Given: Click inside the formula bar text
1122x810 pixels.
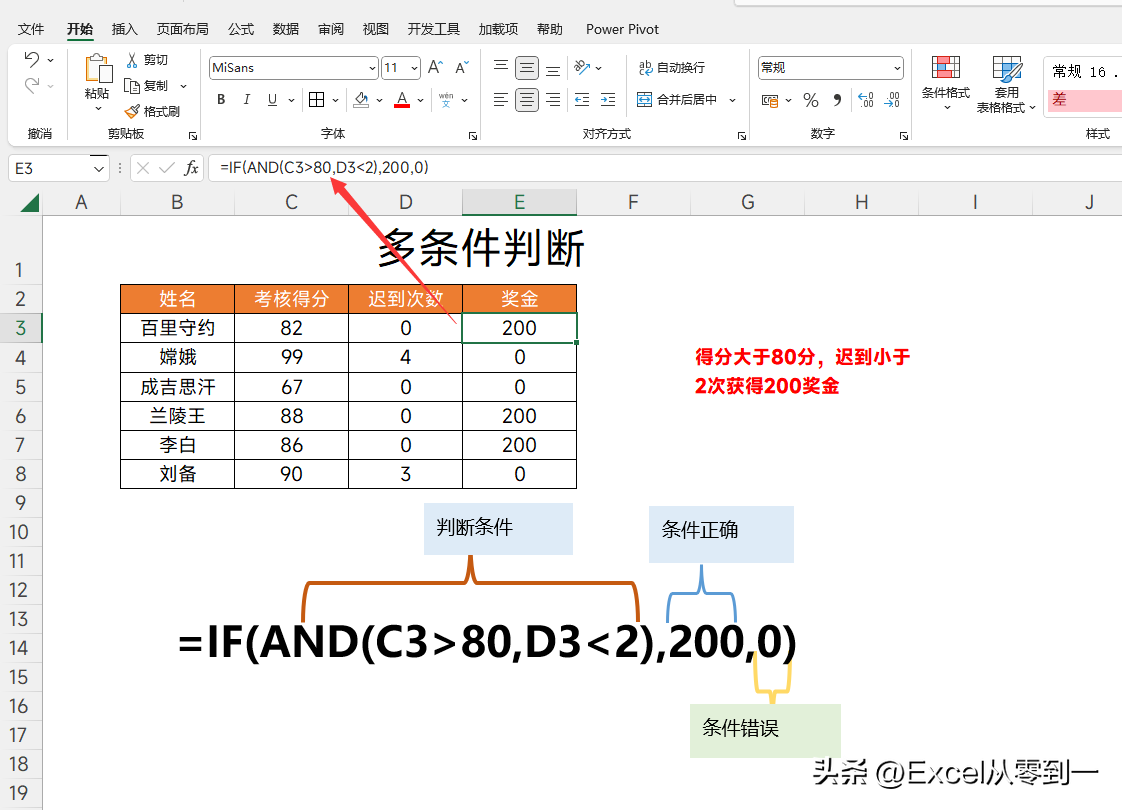Looking at the screenshot, I should point(324,168).
